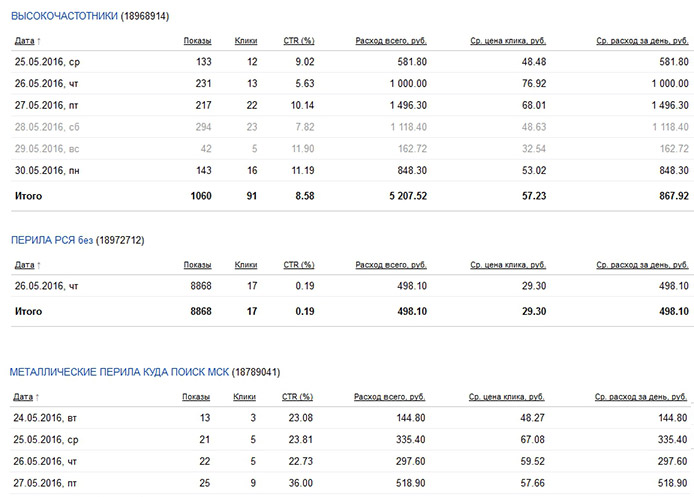Click Расход всего header in ПЕРИЛА РСЯ table
The image size is (694, 497).
(392, 265)
